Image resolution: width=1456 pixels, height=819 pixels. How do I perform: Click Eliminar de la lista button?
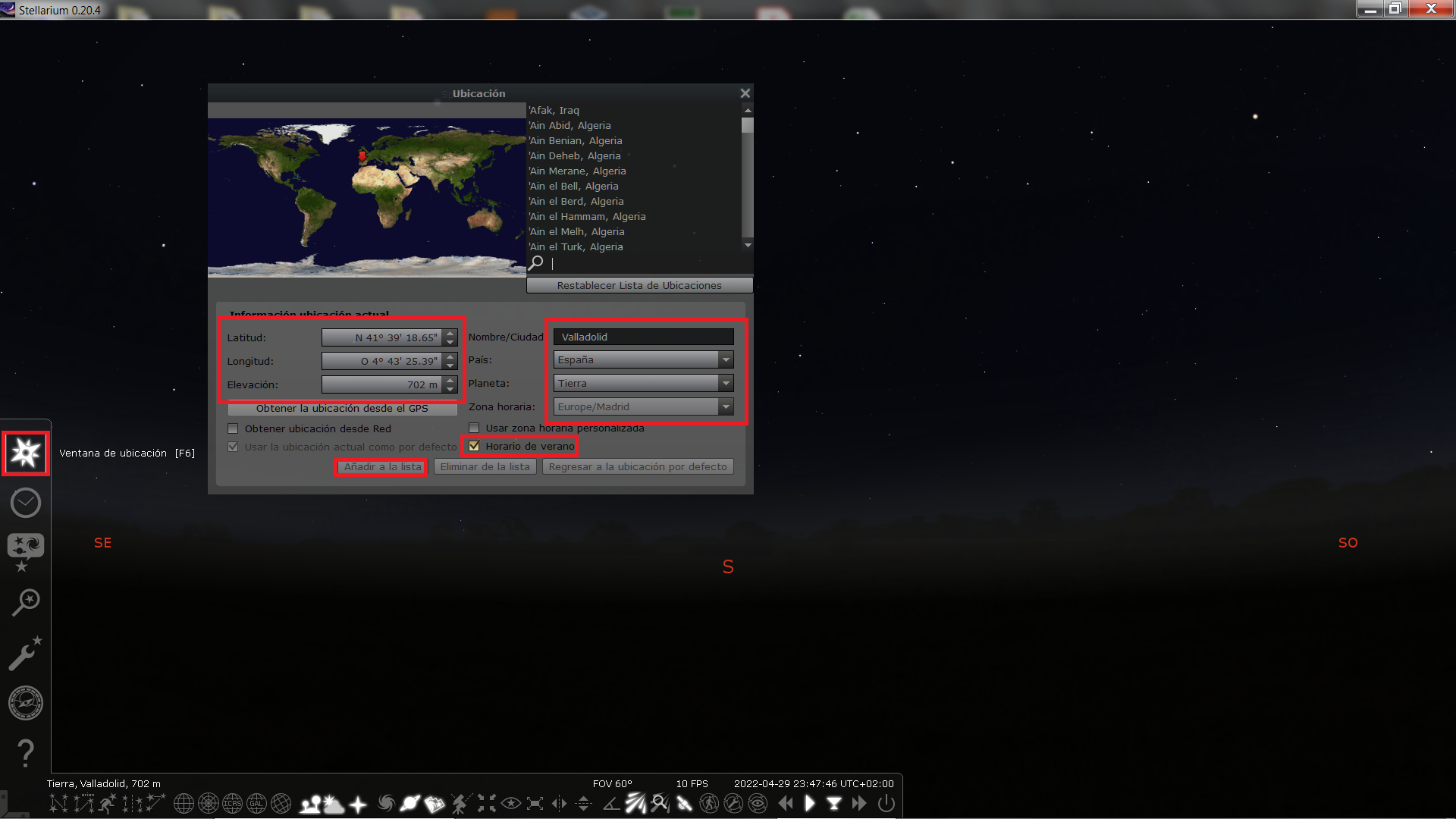(485, 466)
